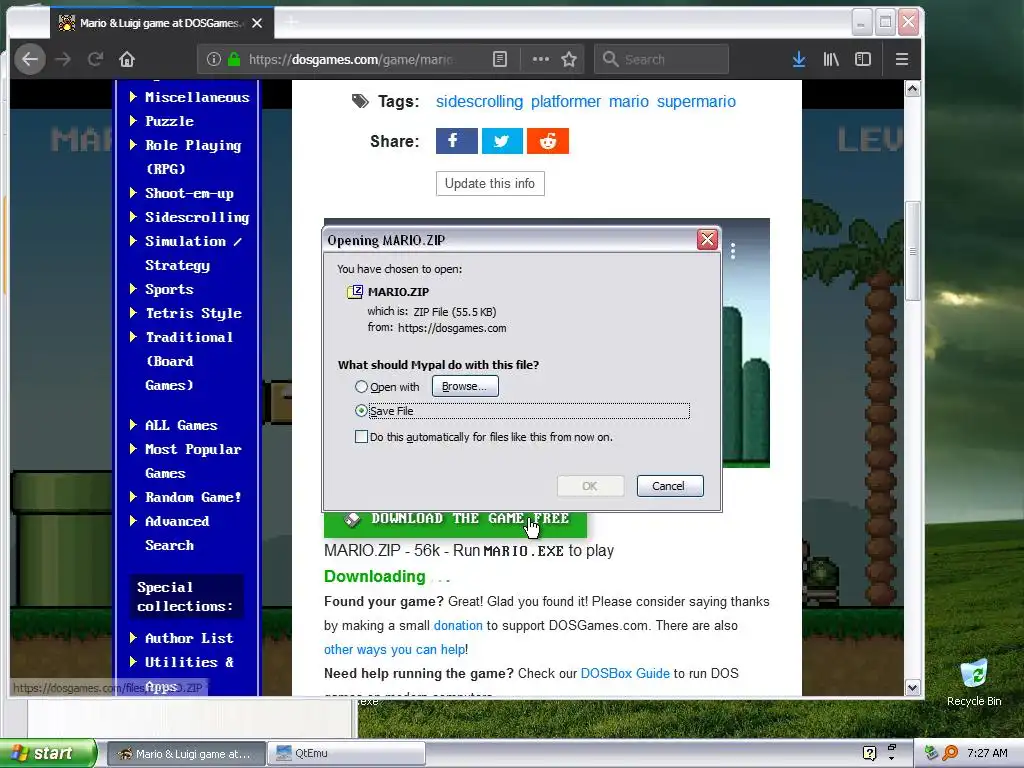Follow the donation link
The image size is (1024, 768).
[458, 626]
